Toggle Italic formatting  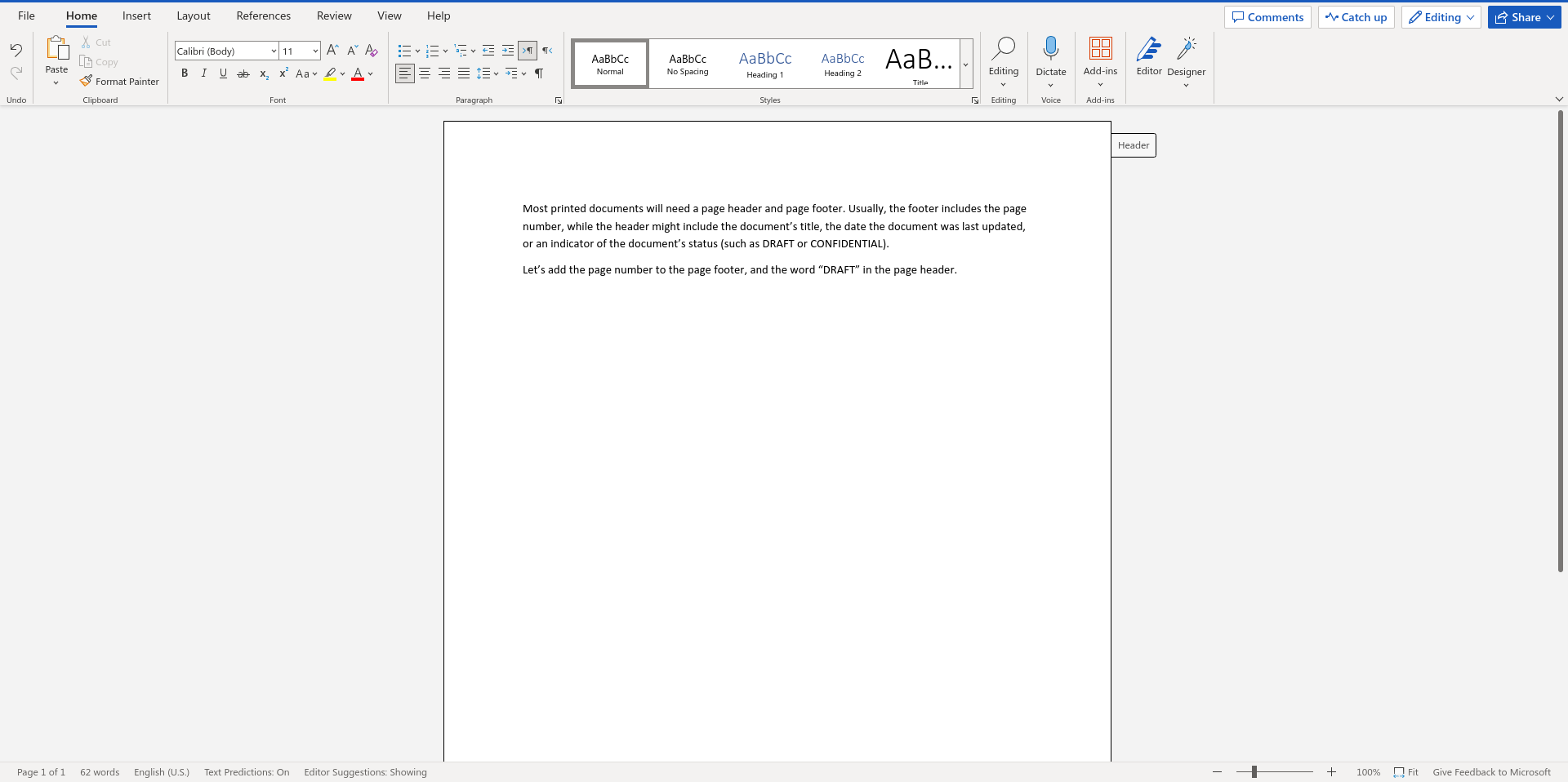pyautogui.click(x=204, y=73)
